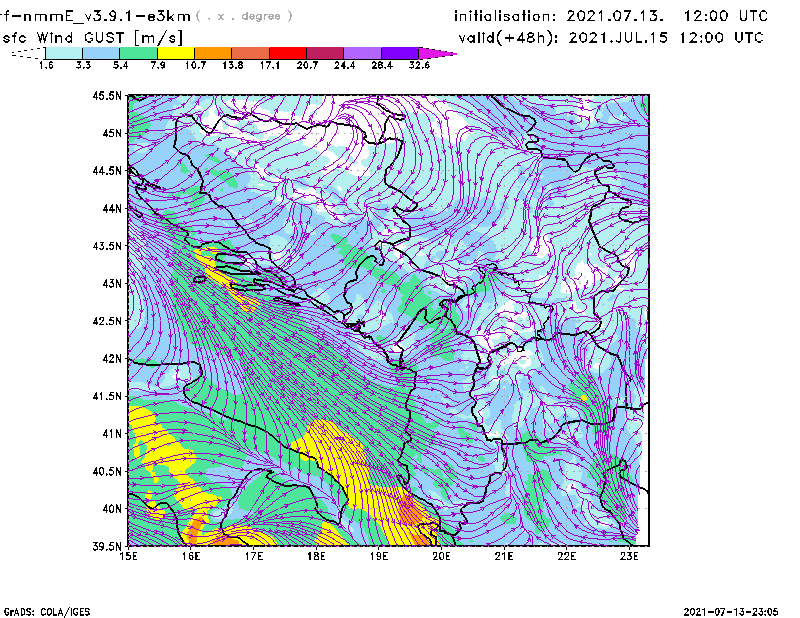Click the 43.5N latitude label
Viewport: 800px width, 618px height.
pos(107,246)
